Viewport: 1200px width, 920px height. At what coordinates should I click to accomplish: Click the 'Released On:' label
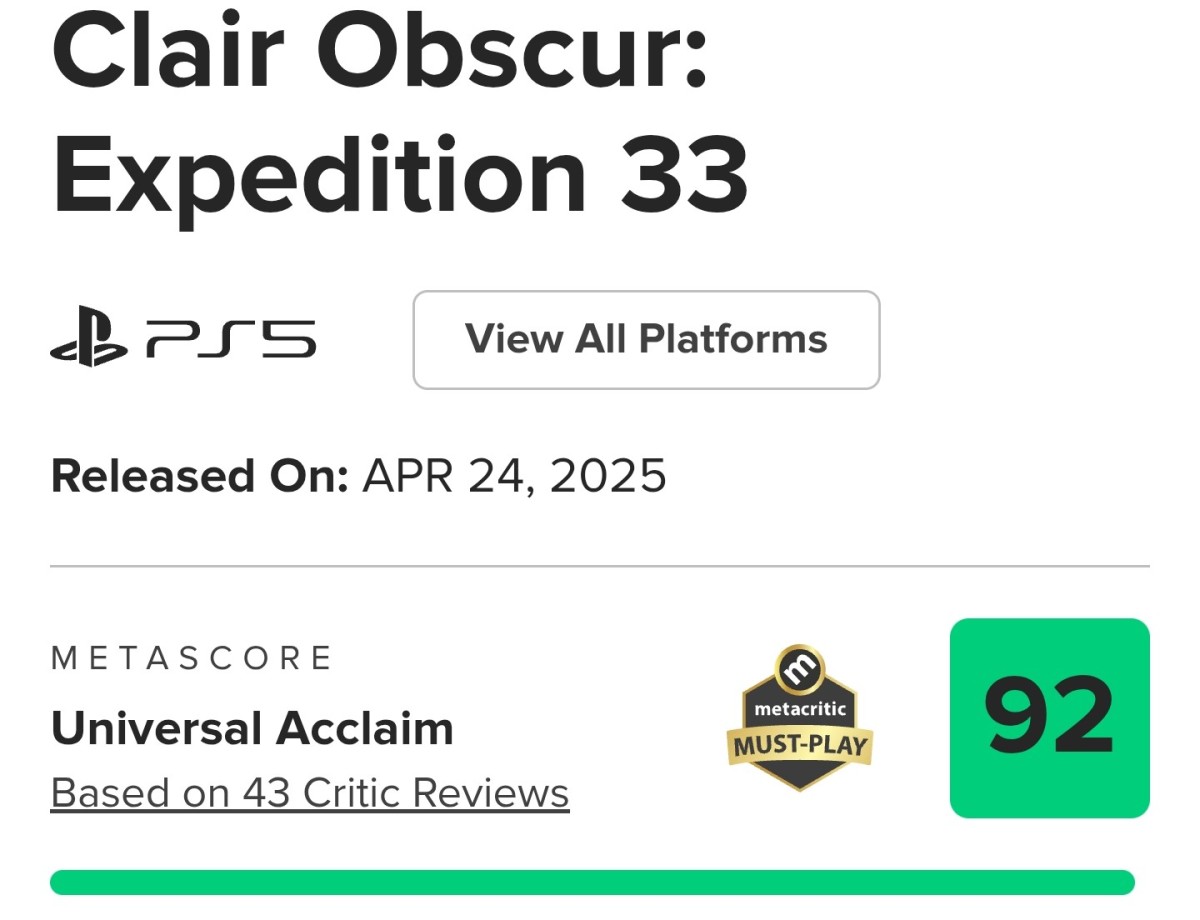coord(199,476)
